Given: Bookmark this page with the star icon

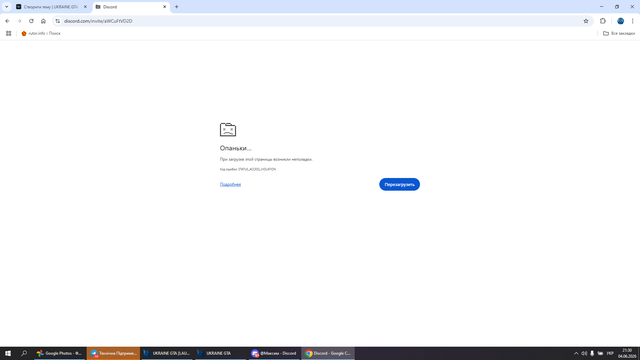Looking at the screenshot, I should (586, 21).
